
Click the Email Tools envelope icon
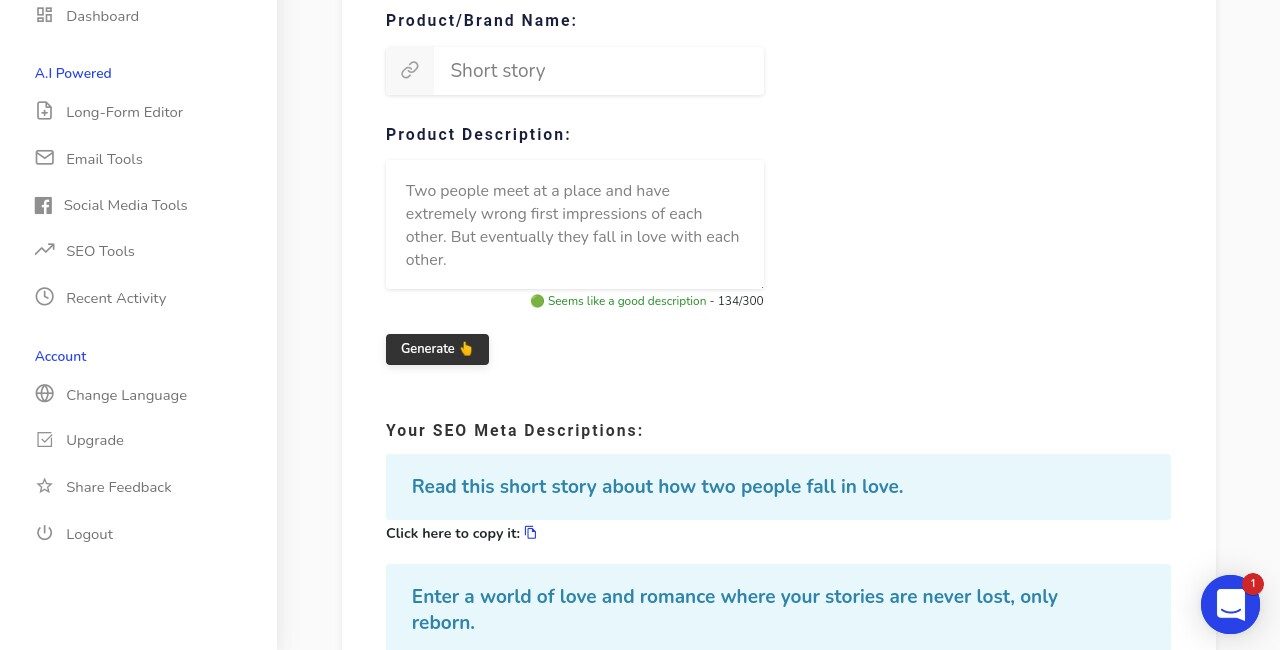pyautogui.click(x=44, y=158)
